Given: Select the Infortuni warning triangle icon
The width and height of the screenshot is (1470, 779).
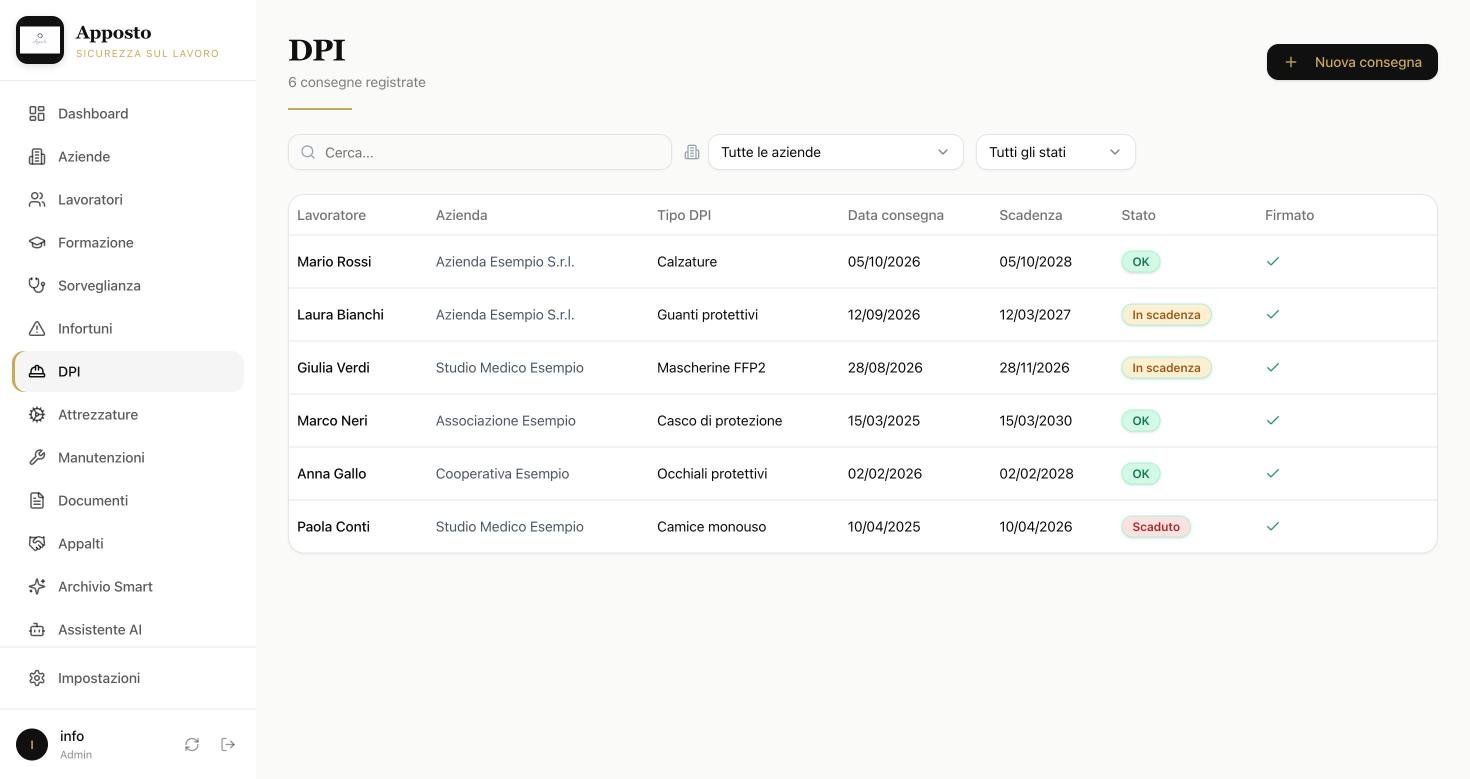Looking at the screenshot, I should (37, 329).
